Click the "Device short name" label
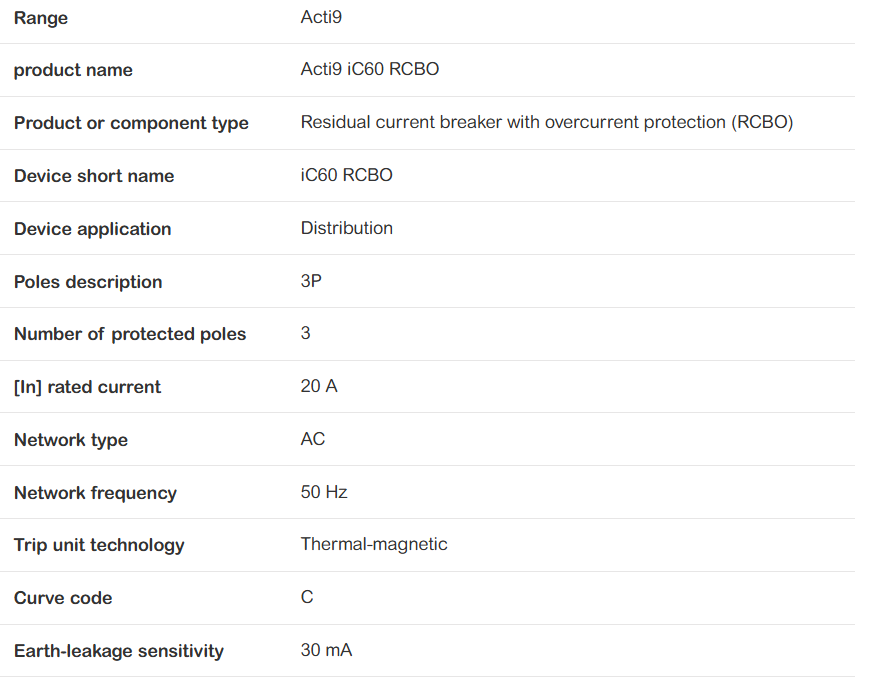892x678 pixels. [94, 176]
